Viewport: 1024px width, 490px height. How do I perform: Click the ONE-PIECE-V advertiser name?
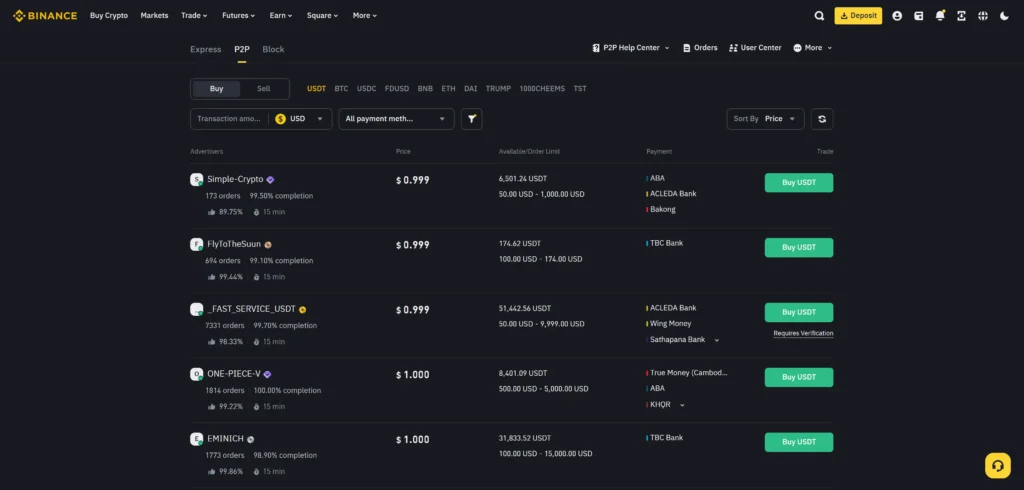(234, 374)
